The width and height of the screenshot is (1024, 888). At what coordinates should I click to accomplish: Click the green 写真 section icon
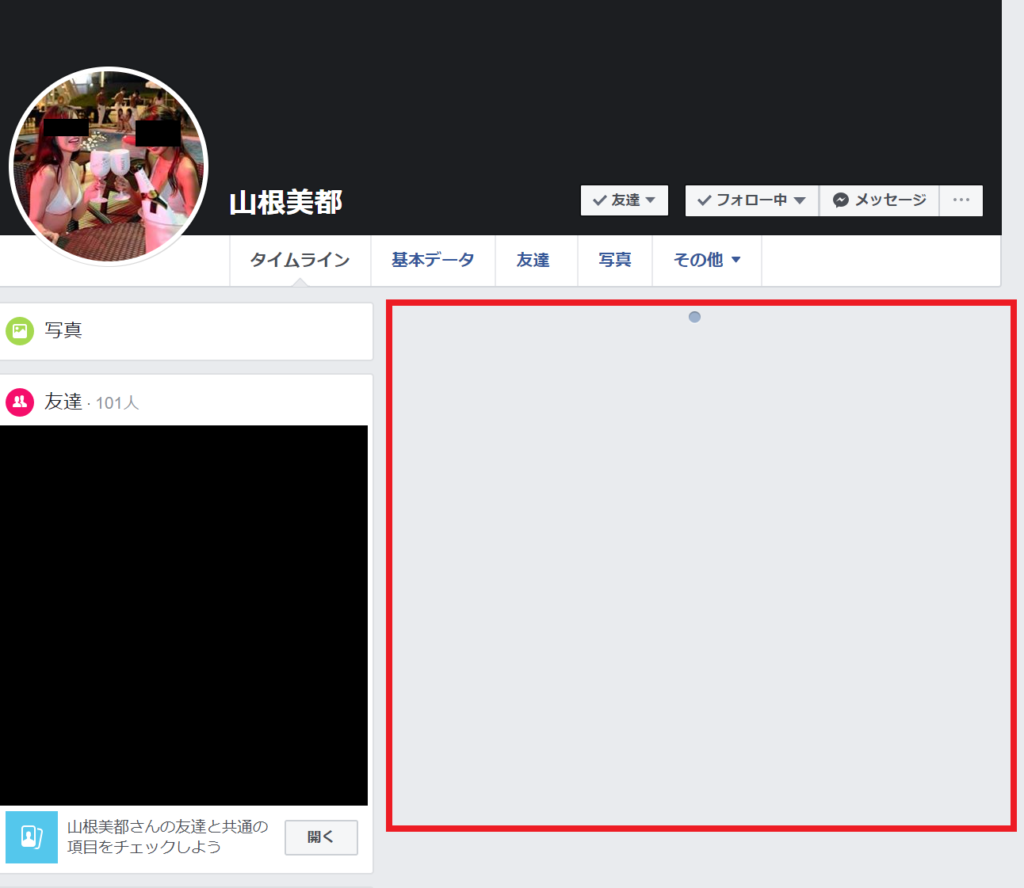(x=19, y=330)
